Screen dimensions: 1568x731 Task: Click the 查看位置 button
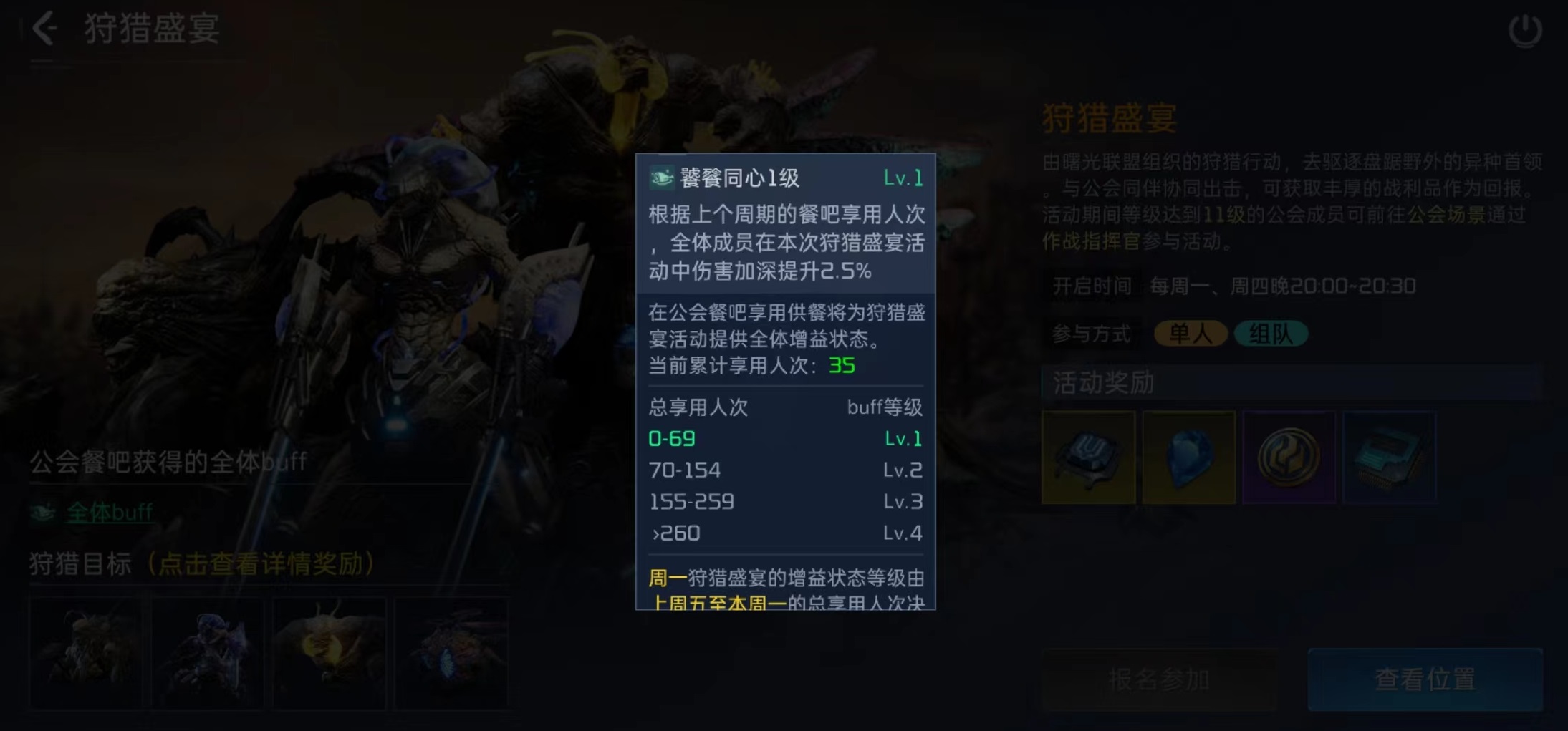pyautogui.click(x=1425, y=679)
